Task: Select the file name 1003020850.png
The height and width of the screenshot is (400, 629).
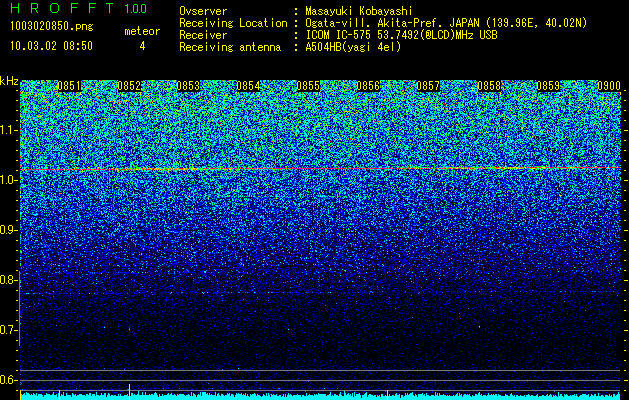Action: pos(52,27)
